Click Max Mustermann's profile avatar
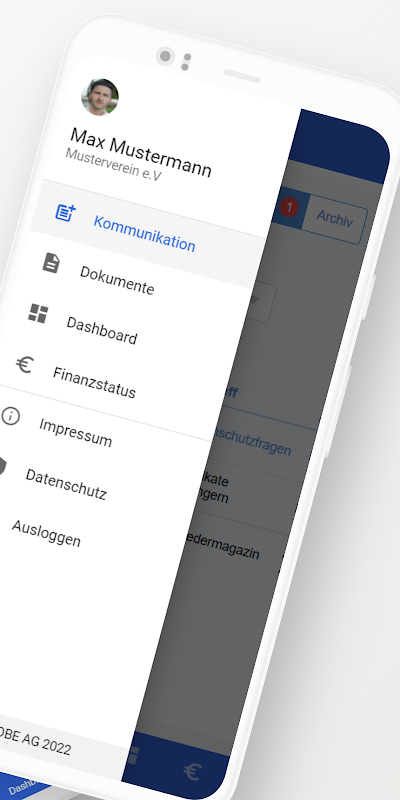This screenshot has height=800, width=400. coord(100,97)
